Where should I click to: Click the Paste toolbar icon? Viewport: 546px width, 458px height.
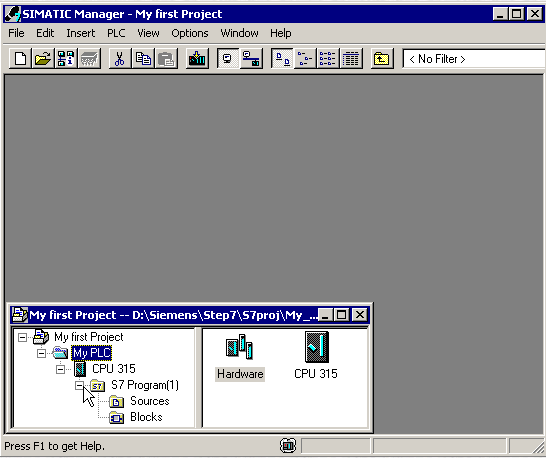click(166, 59)
